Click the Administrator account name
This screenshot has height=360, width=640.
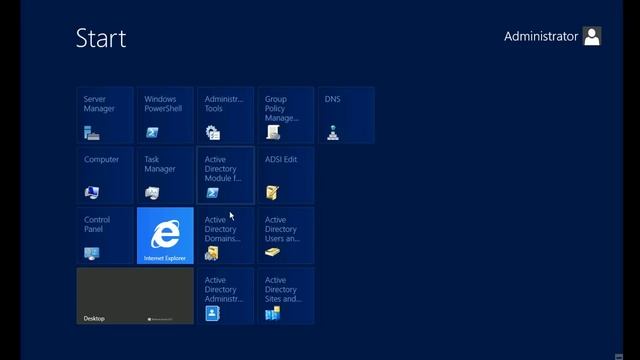[x=541, y=36]
